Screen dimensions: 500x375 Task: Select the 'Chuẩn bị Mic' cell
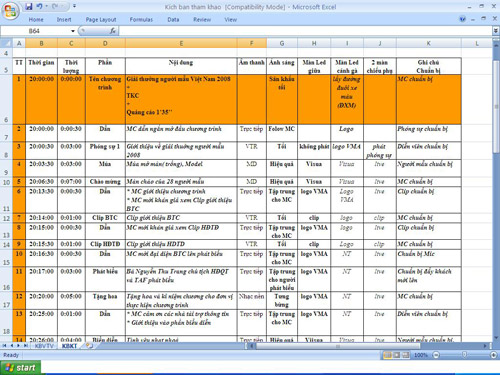[x=429, y=258]
